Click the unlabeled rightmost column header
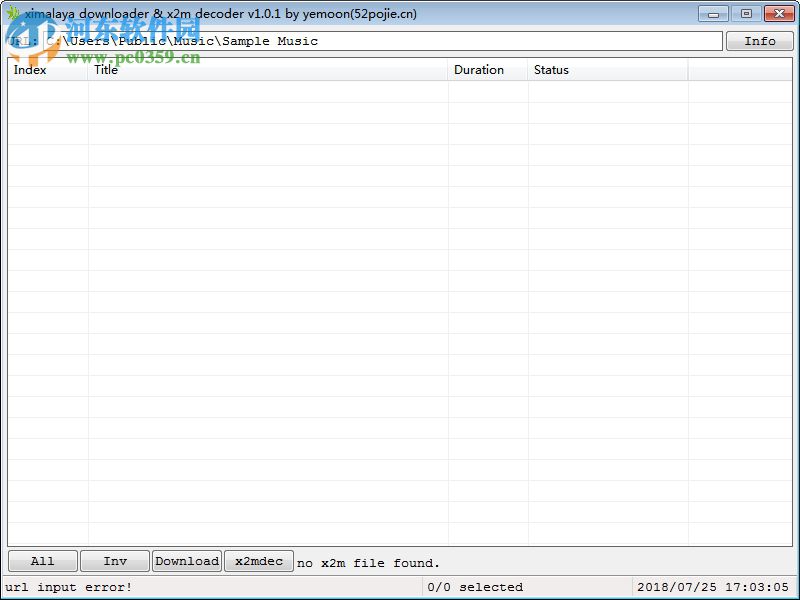 [740, 70]
